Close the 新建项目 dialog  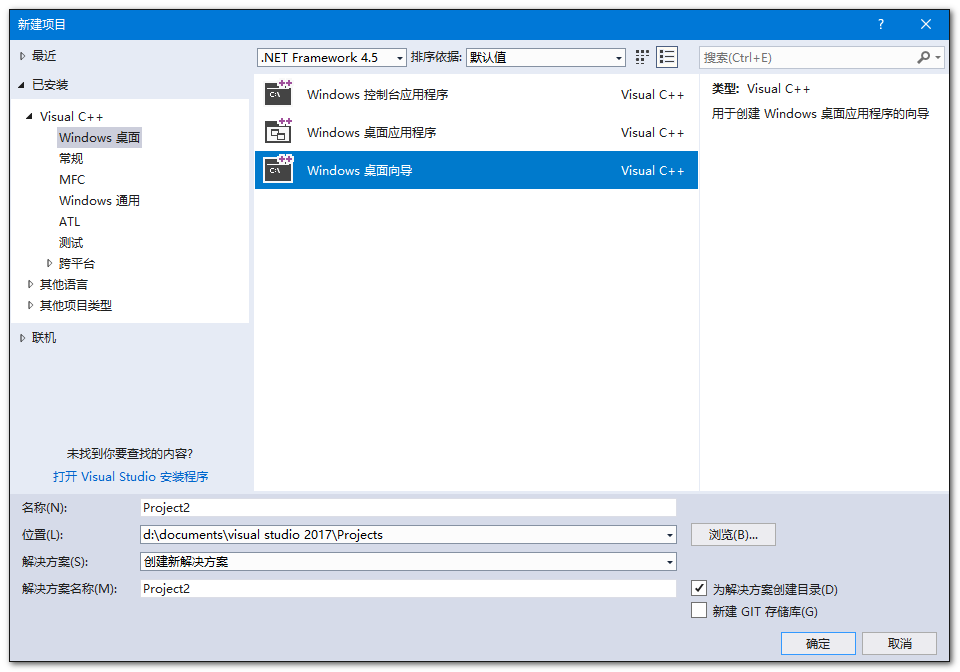pos(926,24)
